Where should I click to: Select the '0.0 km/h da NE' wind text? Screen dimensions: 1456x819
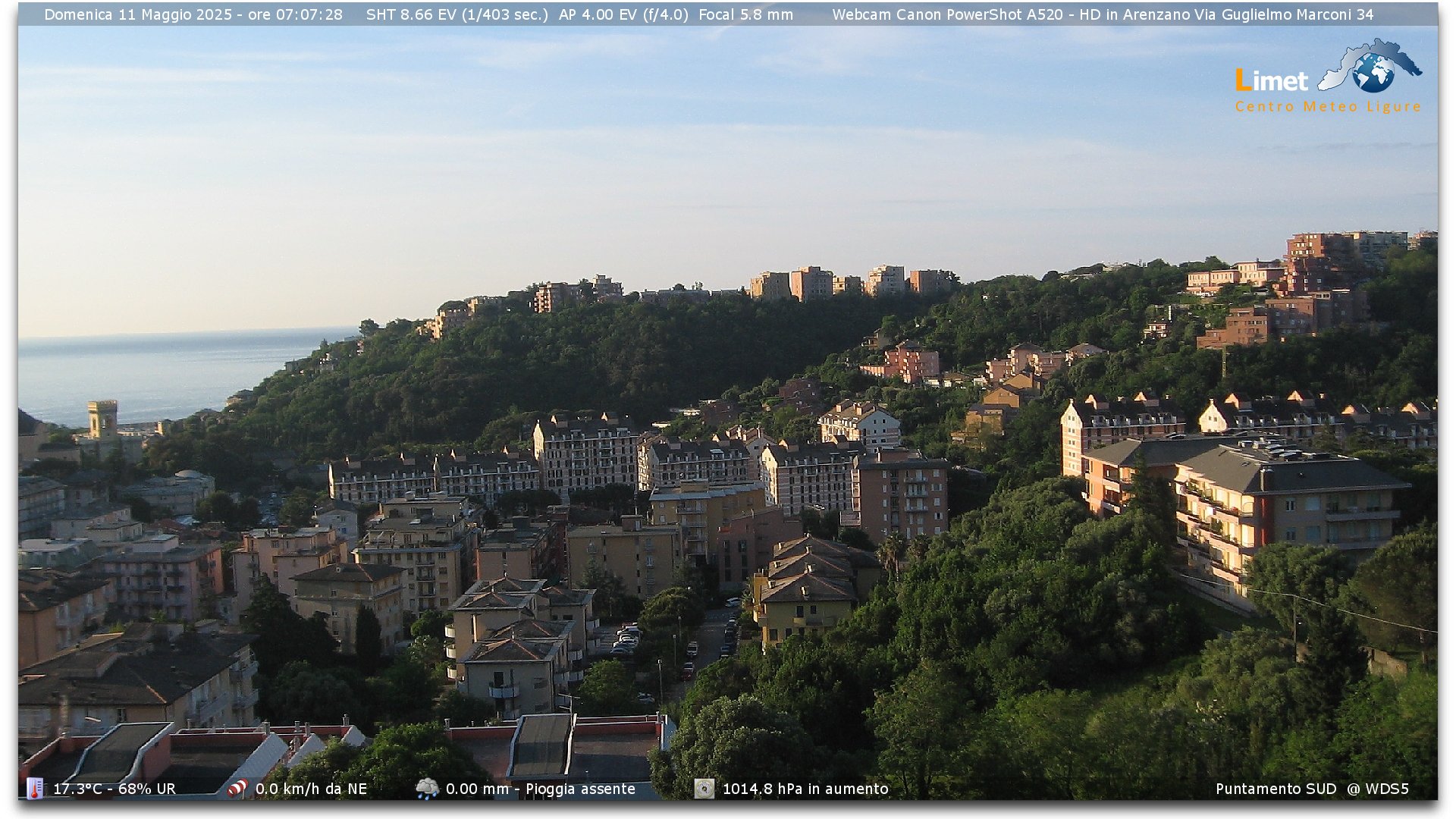pyautogui.click(x=311, y=789)
